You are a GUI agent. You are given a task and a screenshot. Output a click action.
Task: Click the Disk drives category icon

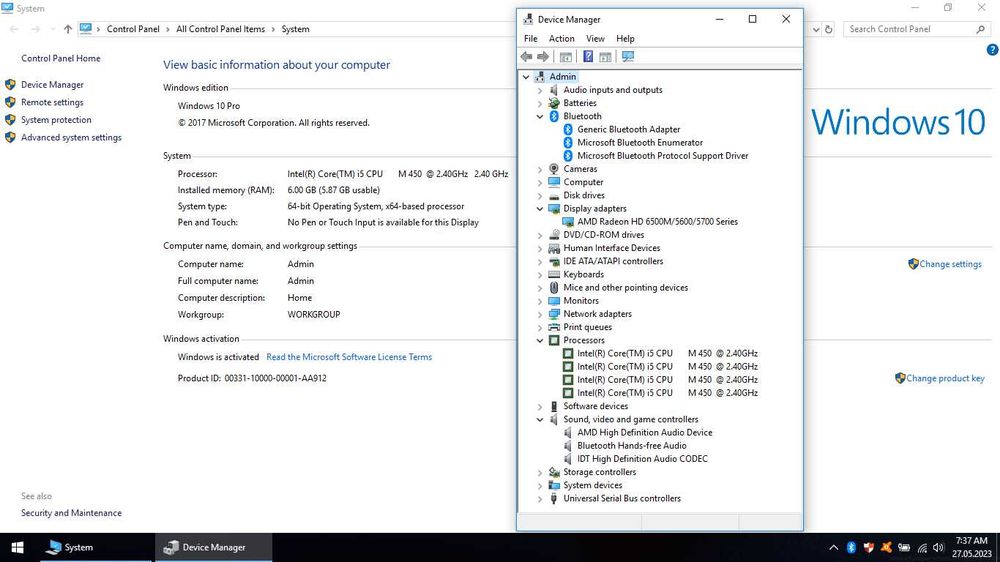tap(554, 196)
